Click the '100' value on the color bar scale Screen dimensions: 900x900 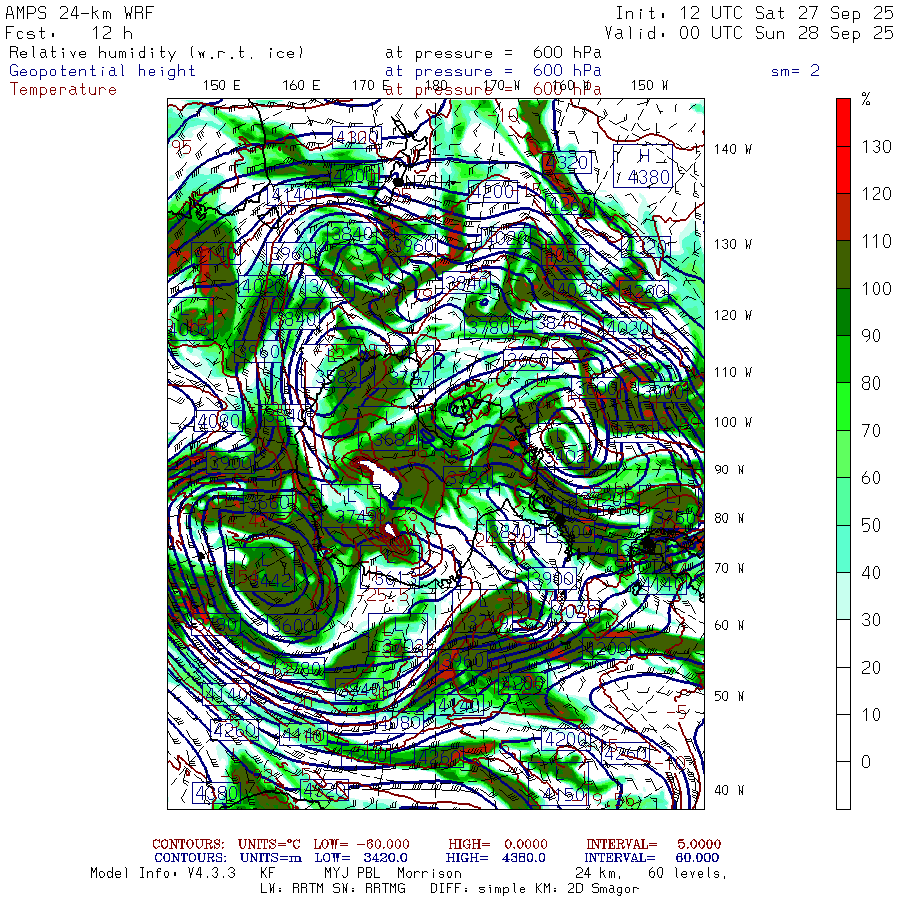876,288
